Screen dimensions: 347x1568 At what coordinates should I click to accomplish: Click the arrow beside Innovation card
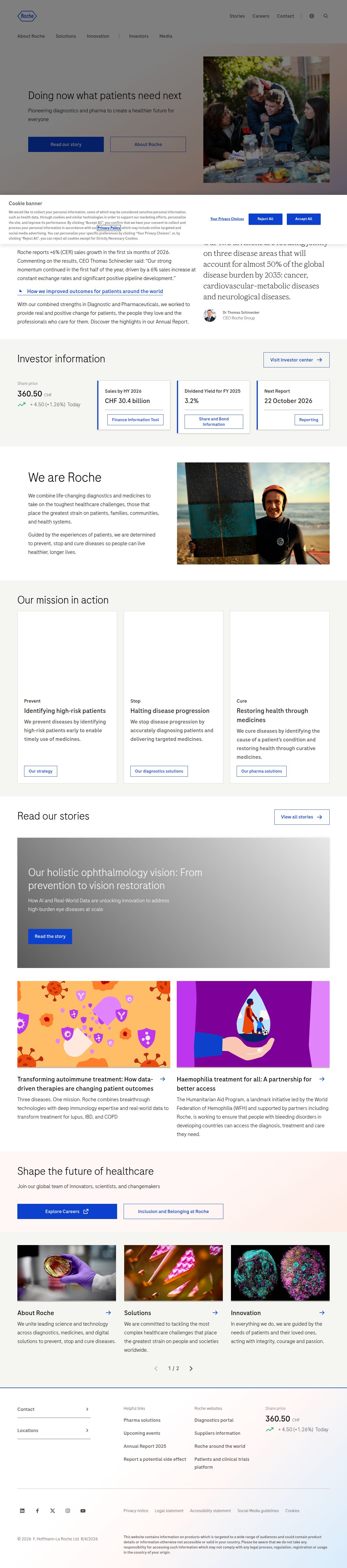pyautogui.click(x=322, y=1313)
